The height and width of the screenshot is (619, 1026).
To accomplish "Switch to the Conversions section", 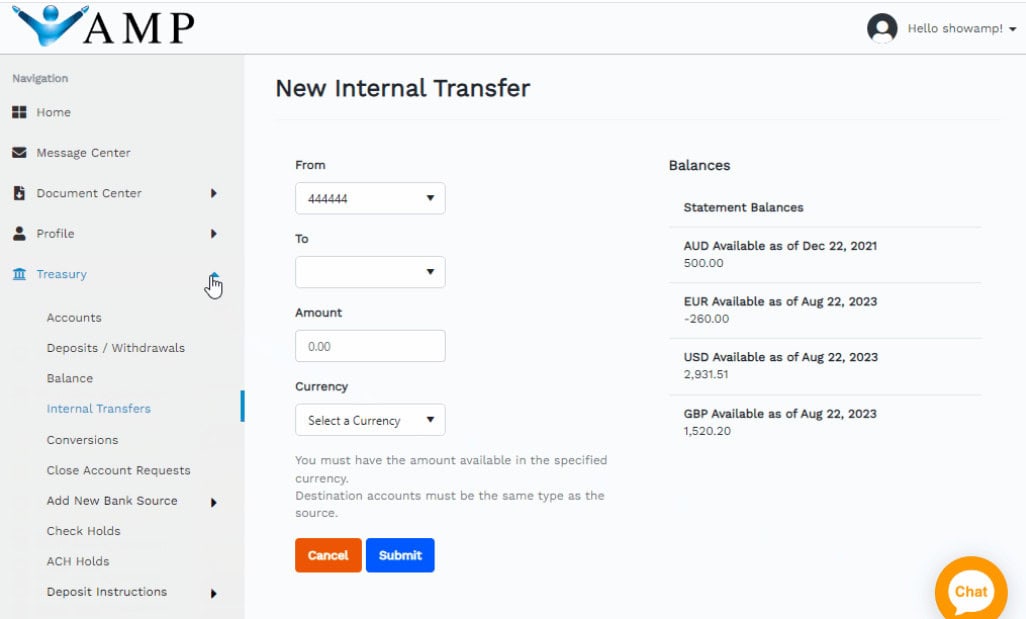I will point(82,439).
